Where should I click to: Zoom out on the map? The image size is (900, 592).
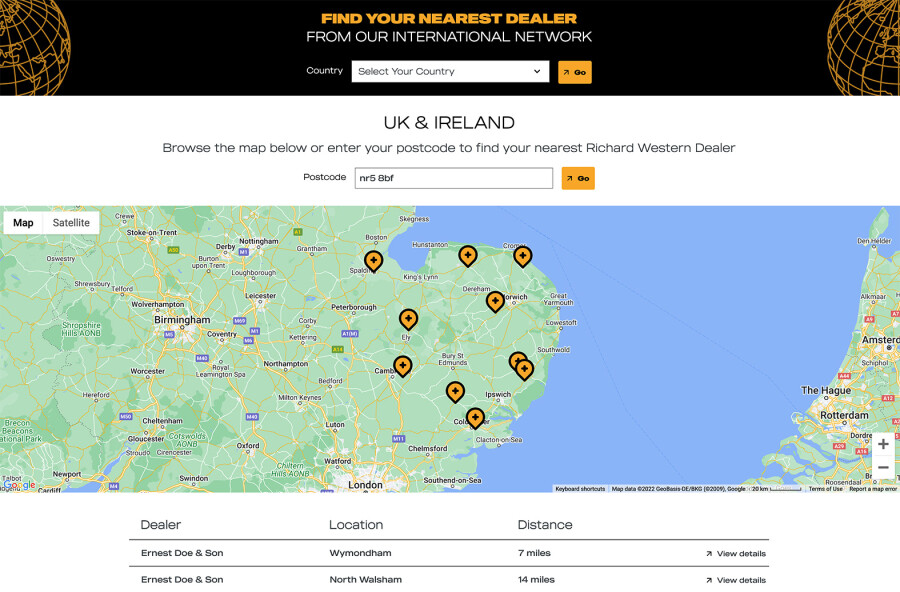[x=883, y=468]
